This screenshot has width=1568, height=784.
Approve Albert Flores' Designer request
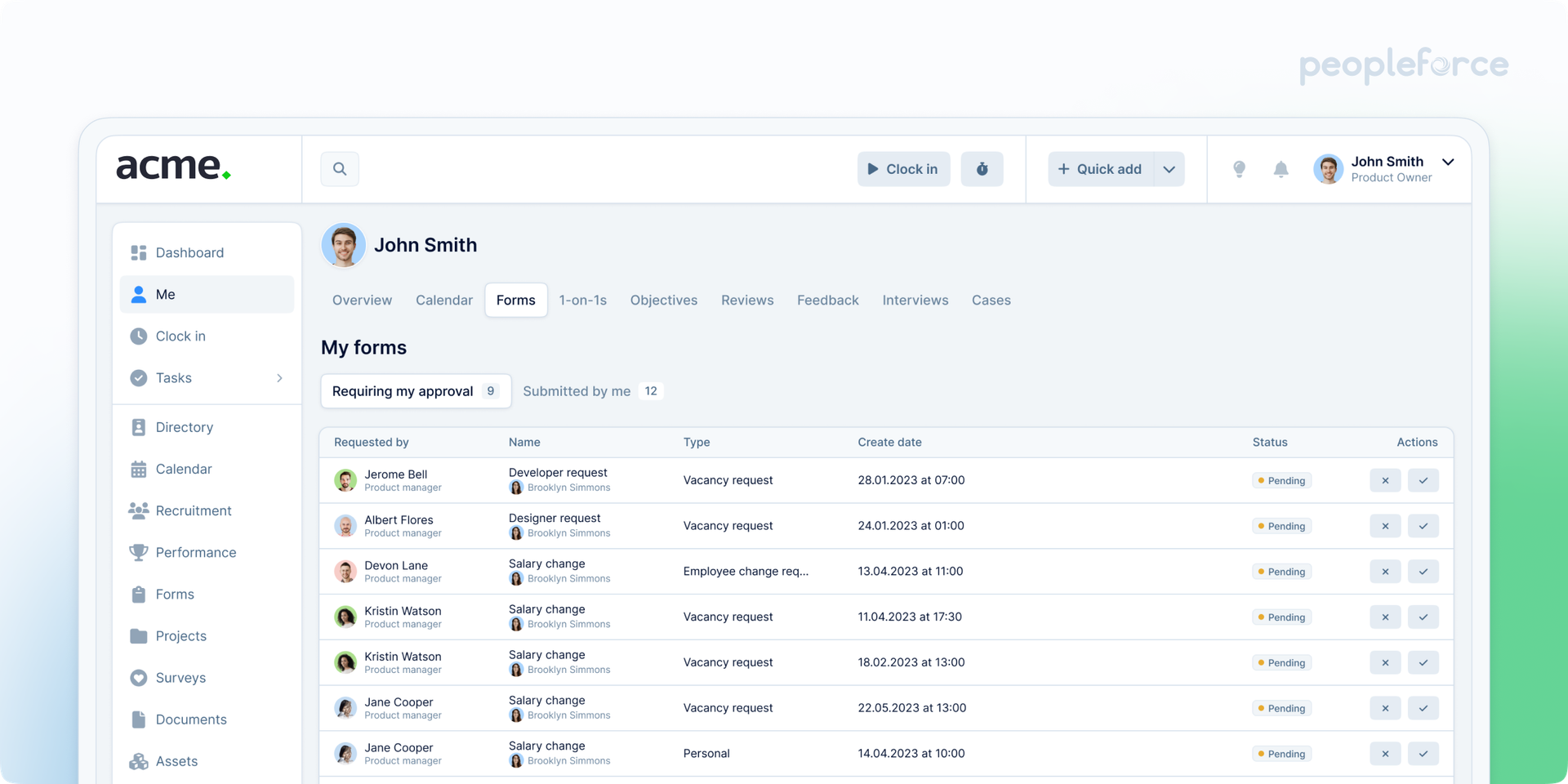1423,526
